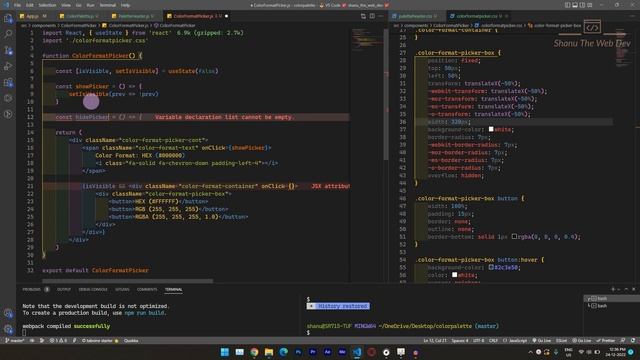Open File Explorer from taskbar
This screenshot has width=640, height=360.
pos(269,352)
